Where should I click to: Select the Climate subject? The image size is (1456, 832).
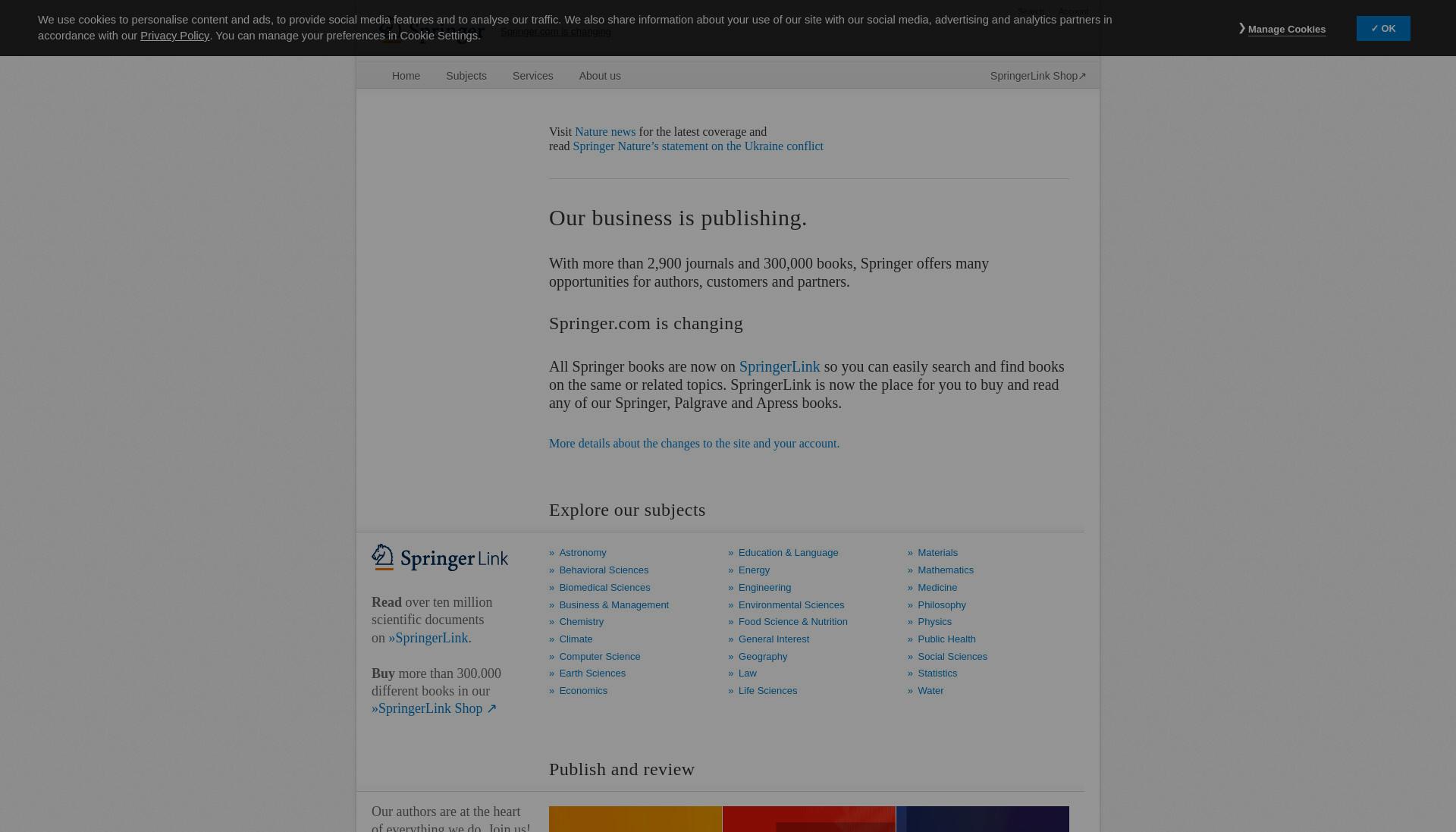[x=576, y=639]
